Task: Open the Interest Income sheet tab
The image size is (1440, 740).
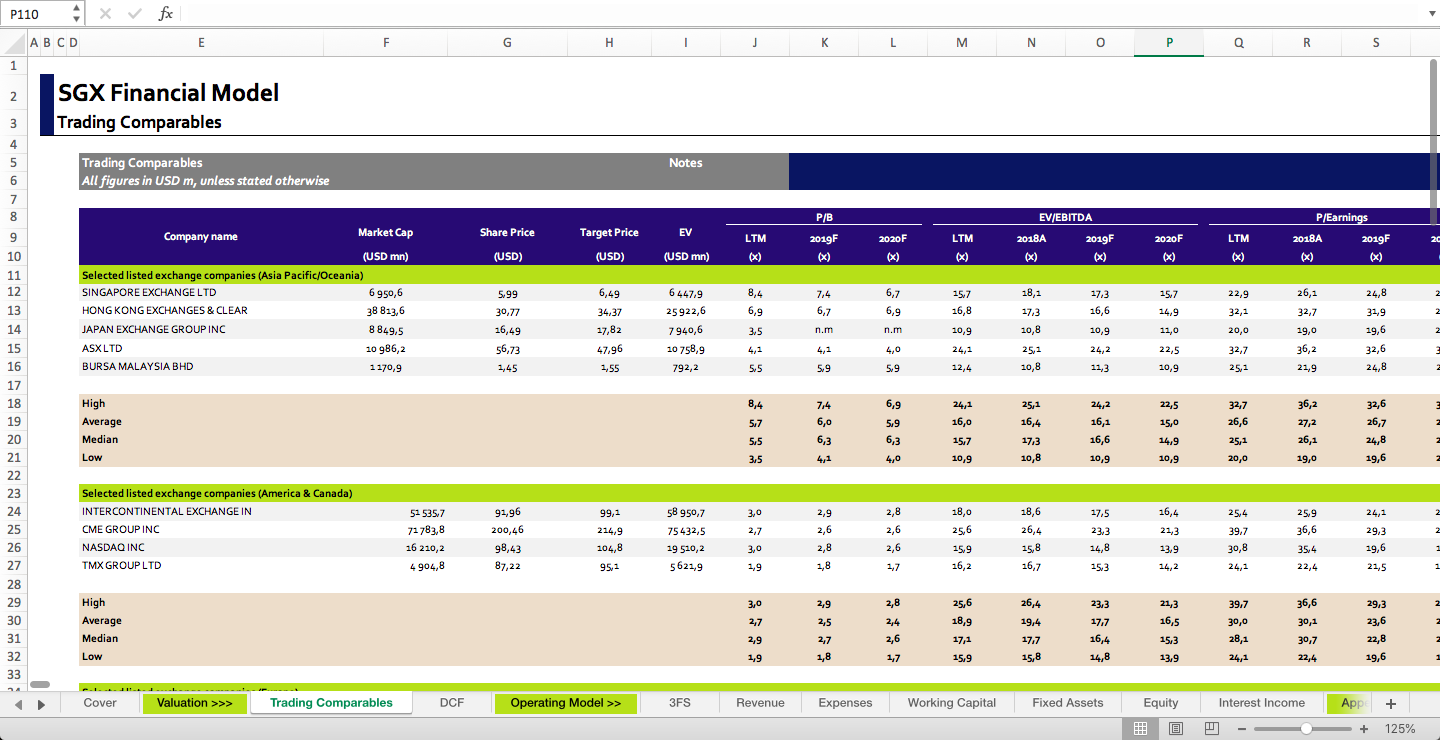Action: (x=1262, y=703)
